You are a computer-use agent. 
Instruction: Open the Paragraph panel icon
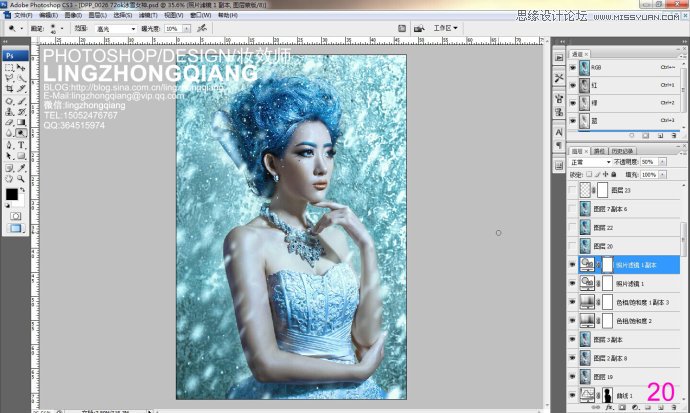[x=559, y=145]
